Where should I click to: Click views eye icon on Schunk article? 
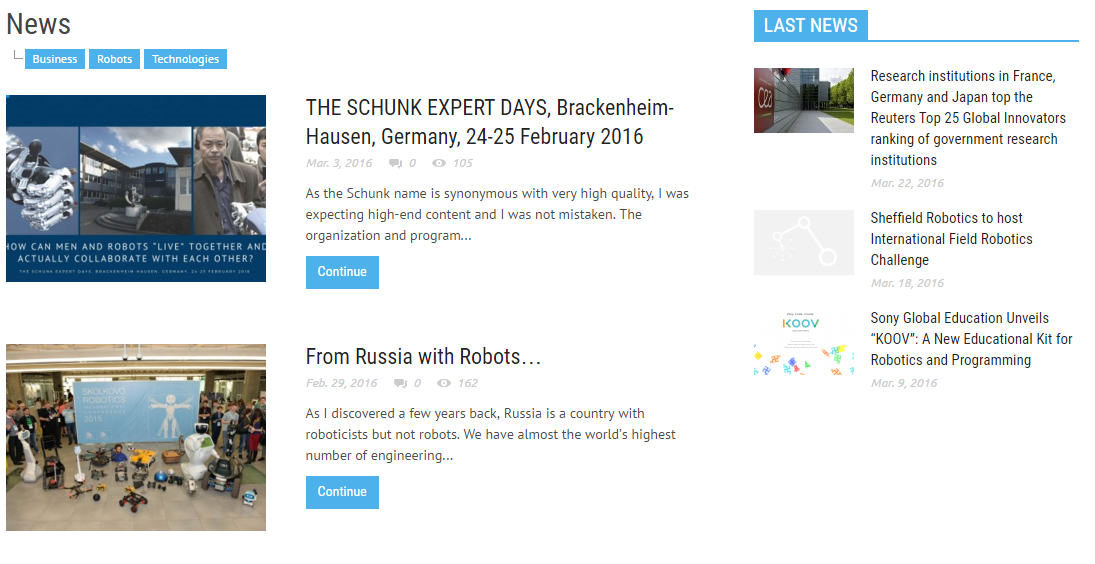pos(439,163)
